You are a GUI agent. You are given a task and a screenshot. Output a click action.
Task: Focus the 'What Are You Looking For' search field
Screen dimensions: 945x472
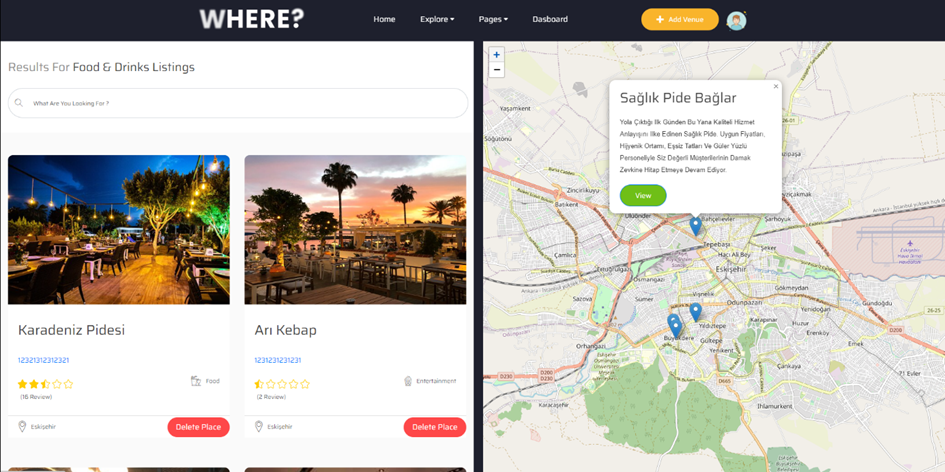coord(238,103)
